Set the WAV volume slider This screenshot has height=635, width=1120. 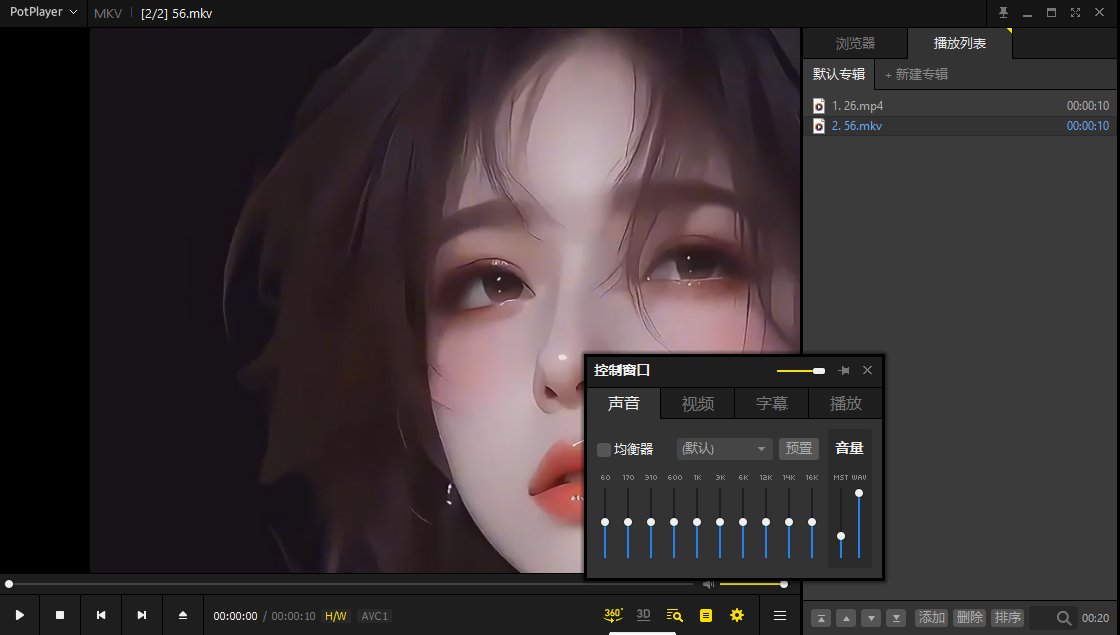click(859, 524)
